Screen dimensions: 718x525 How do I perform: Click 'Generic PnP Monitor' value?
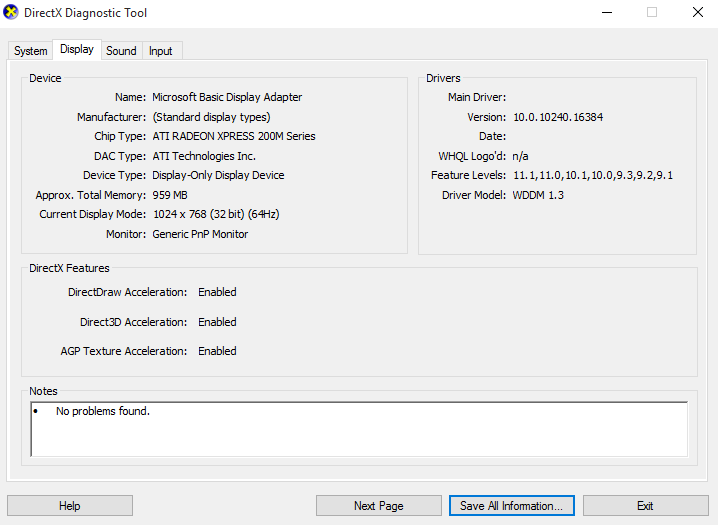200,234
